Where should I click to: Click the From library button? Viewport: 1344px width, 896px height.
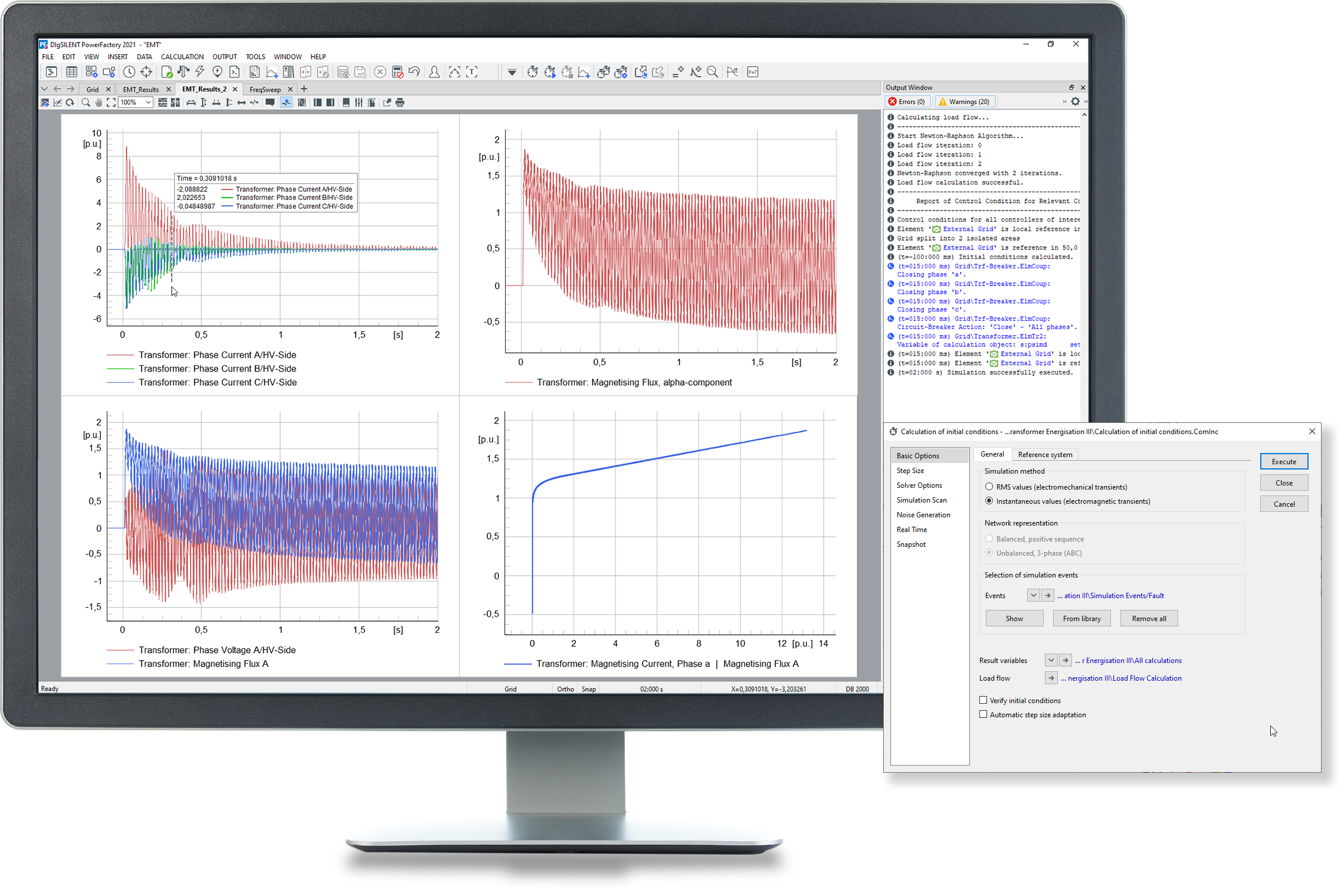[x=1081, y=618]
